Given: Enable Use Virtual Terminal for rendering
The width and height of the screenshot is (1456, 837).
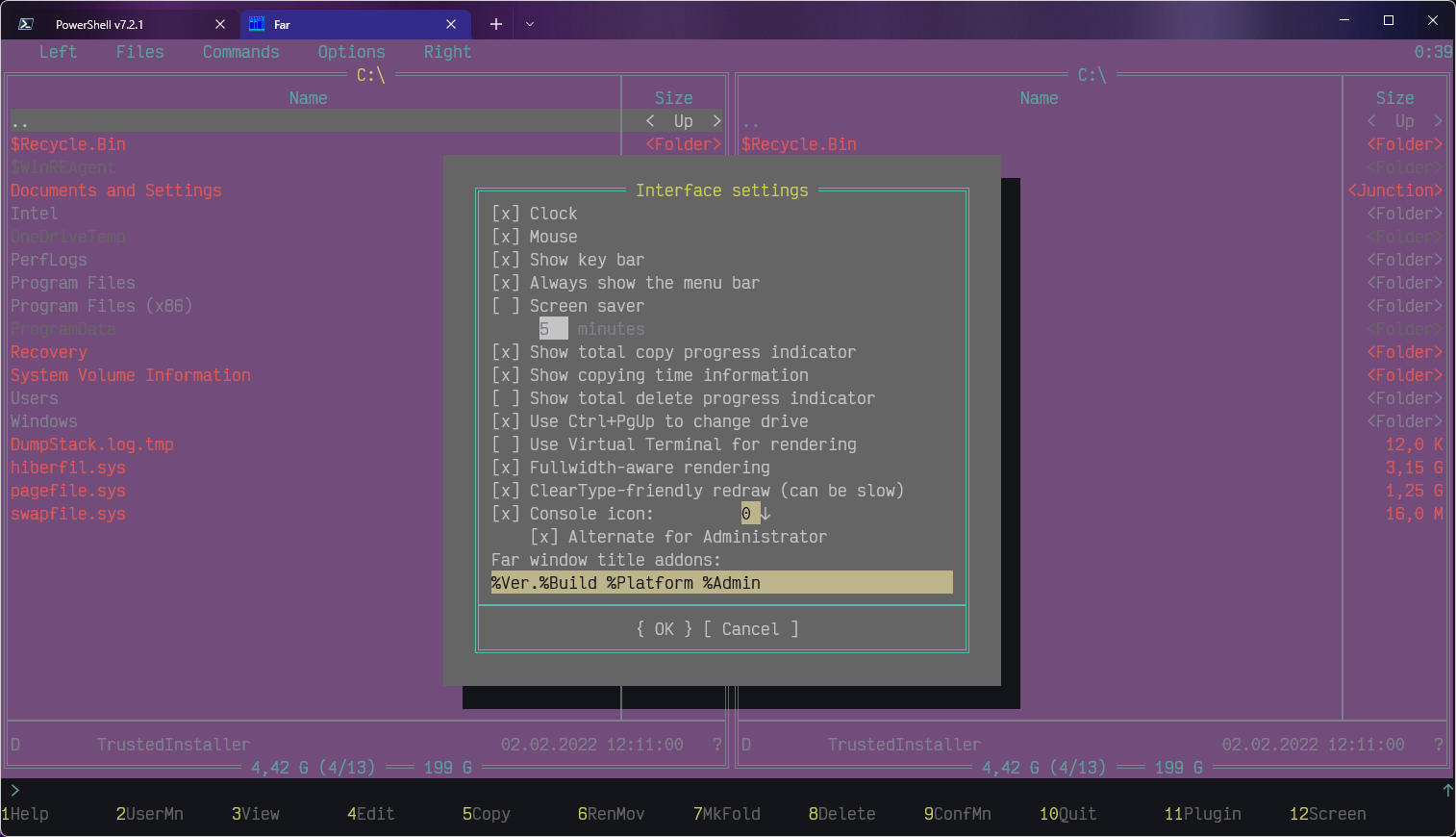Looking at the screenshot, I should (x=506, y=444).
